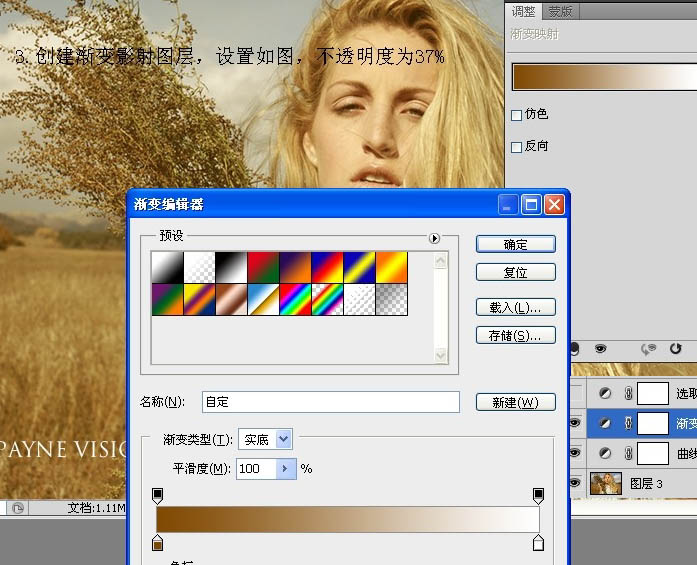Click the 确定 button
The image size is (697, 565).
[515, 244]
